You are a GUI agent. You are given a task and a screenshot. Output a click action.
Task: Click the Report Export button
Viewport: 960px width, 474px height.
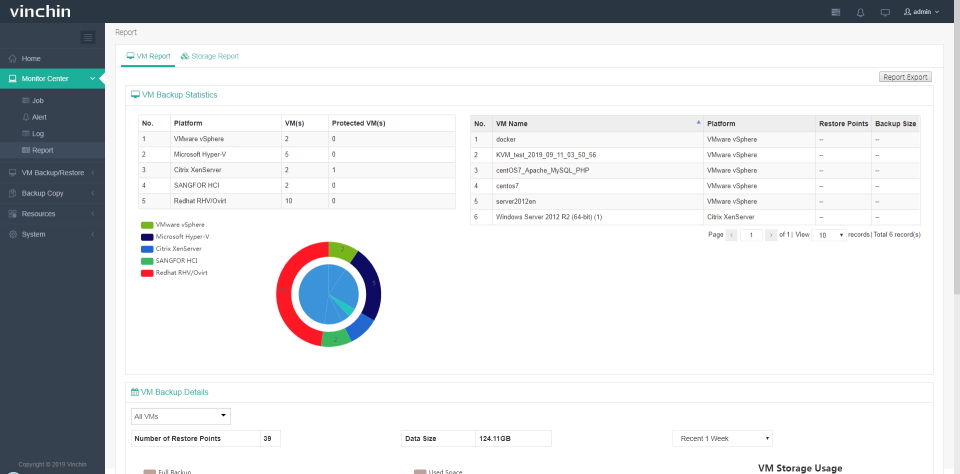tap(905, 77)
